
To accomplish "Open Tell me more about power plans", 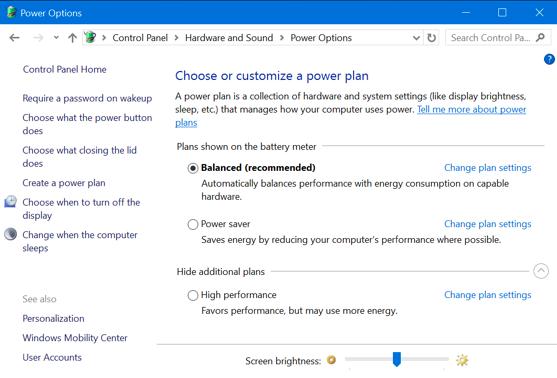I will tap(471, 109).
